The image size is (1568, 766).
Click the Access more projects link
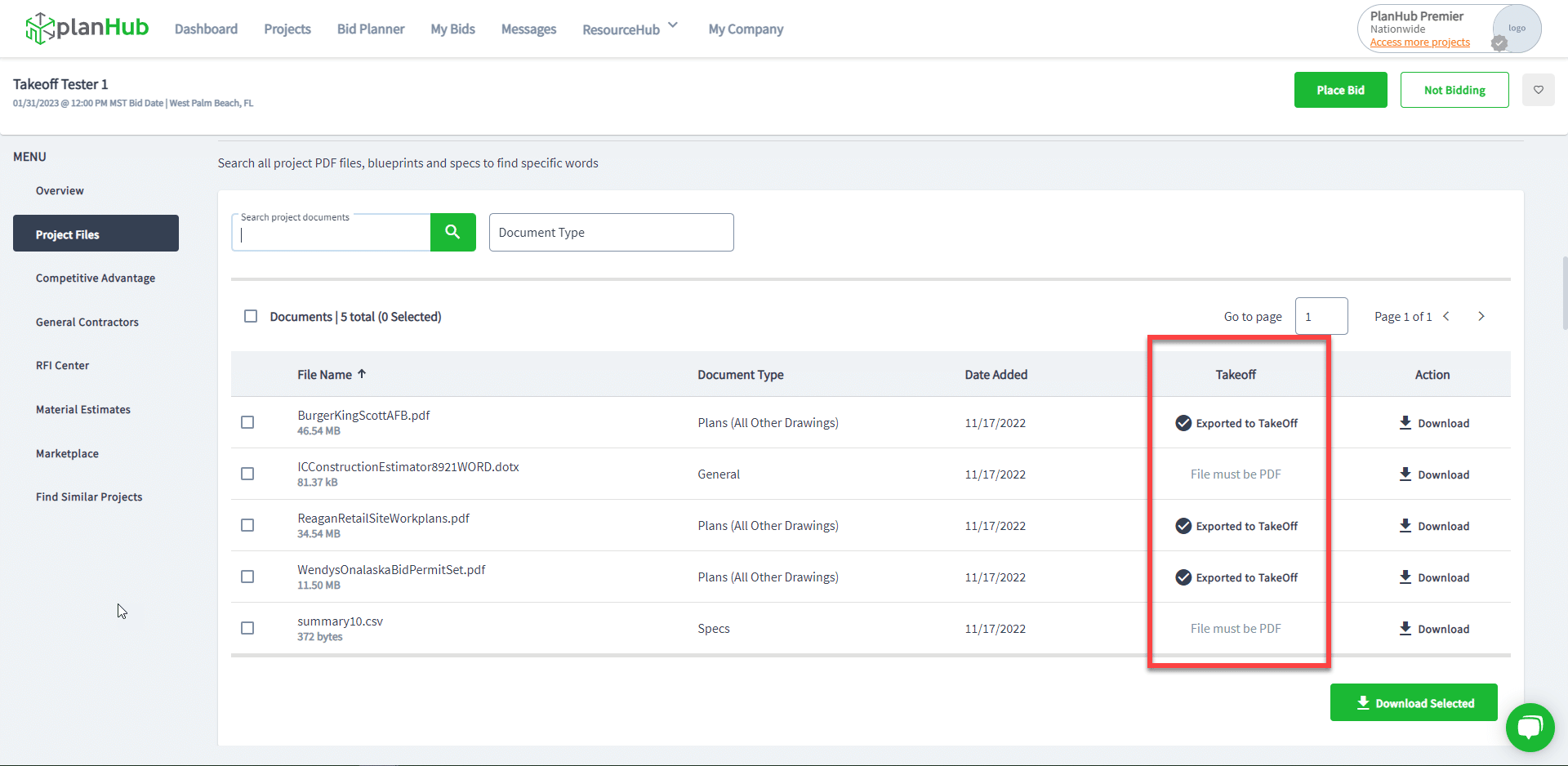(1419, 42)
